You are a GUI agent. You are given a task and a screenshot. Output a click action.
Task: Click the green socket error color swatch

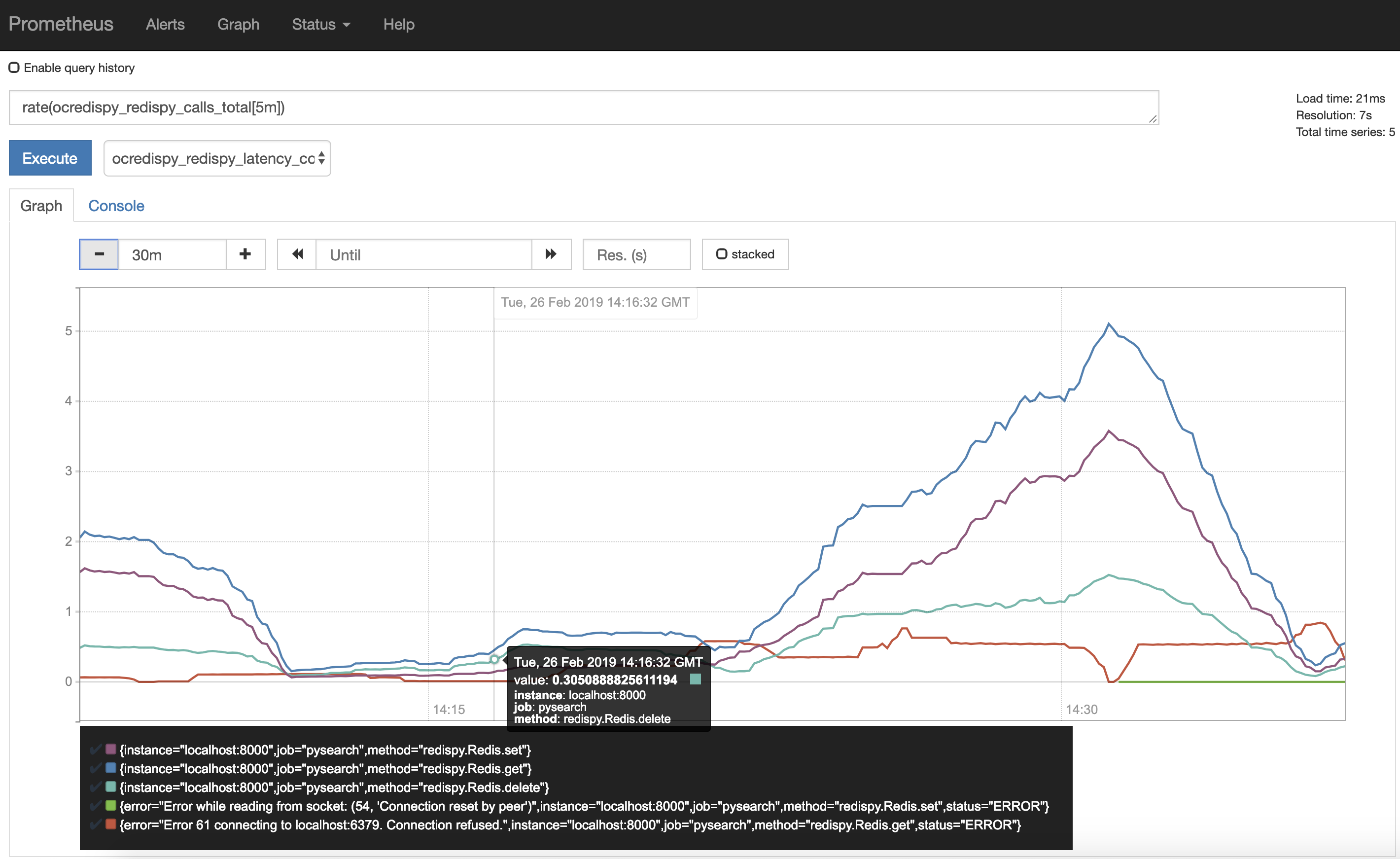click(x=111, y=806)
